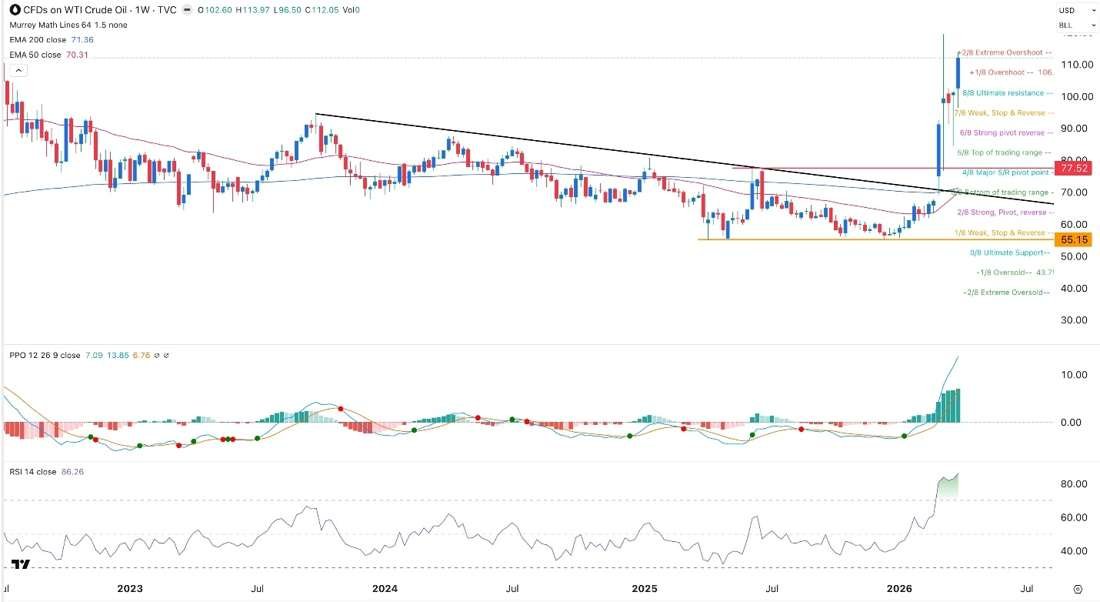This screenshot has width=1100, height=602.
Task: Click the '10.00' value on the PPO scale
Action: coord(1074,375)
